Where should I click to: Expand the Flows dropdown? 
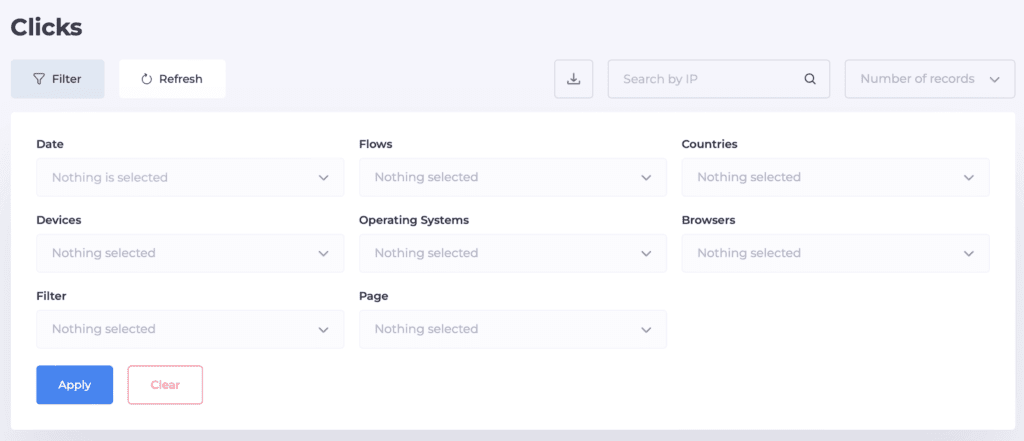(x=512, y=177)
